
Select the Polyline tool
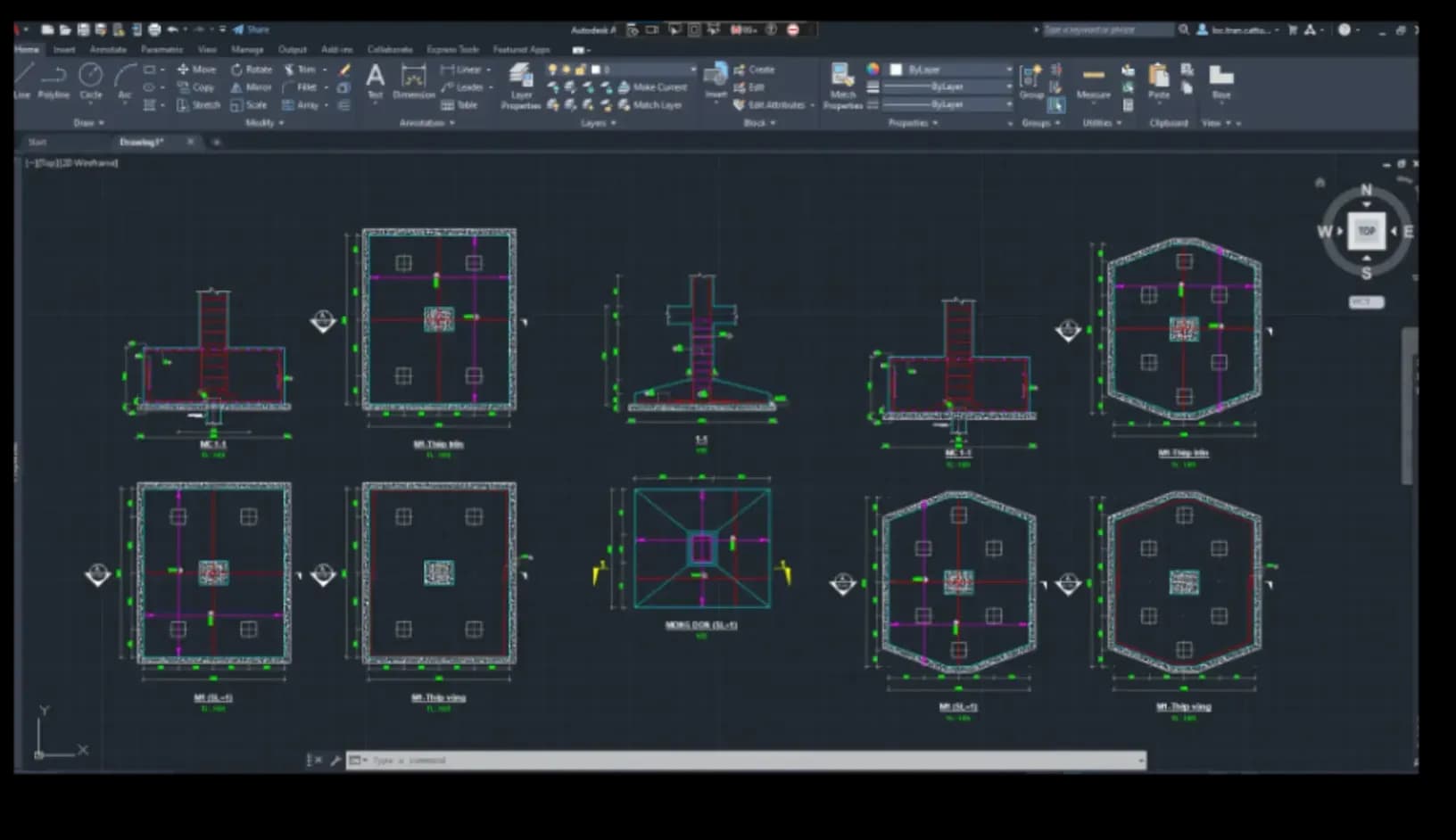[53, 81]
